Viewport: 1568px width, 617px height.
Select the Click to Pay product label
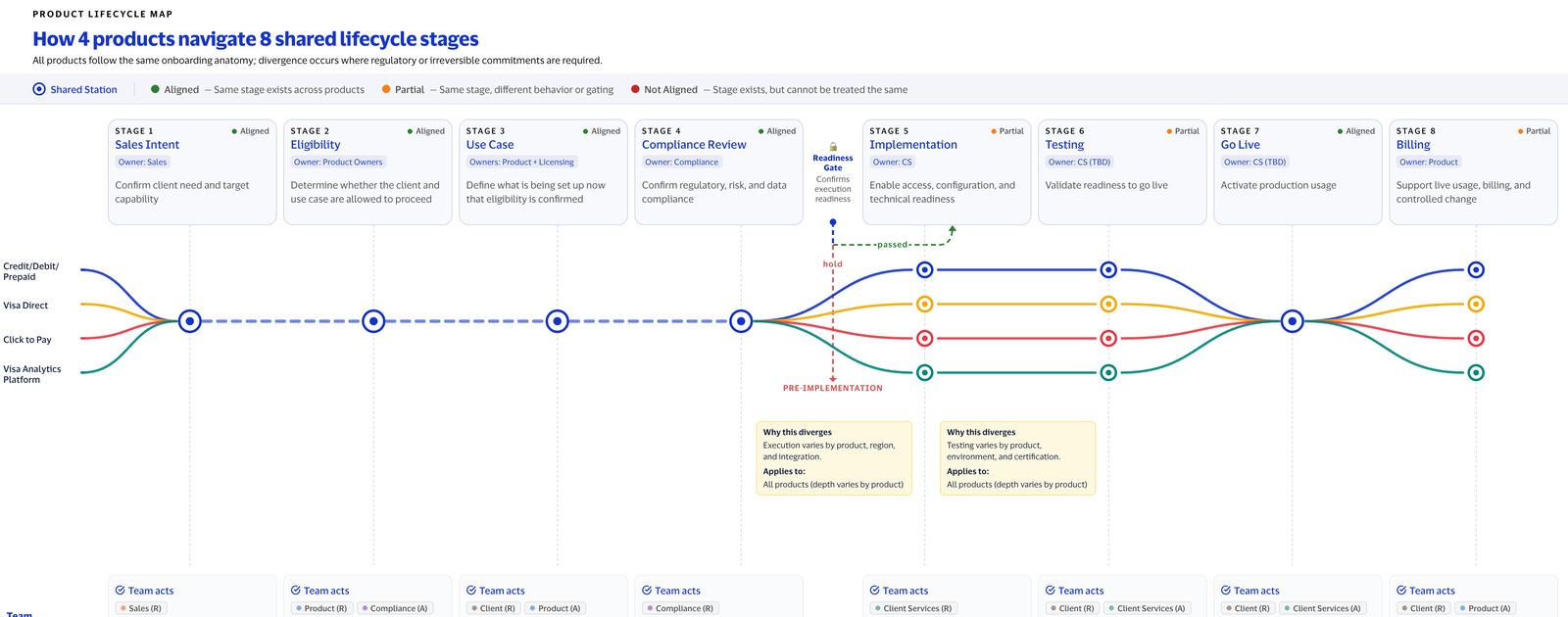[27, 340]
